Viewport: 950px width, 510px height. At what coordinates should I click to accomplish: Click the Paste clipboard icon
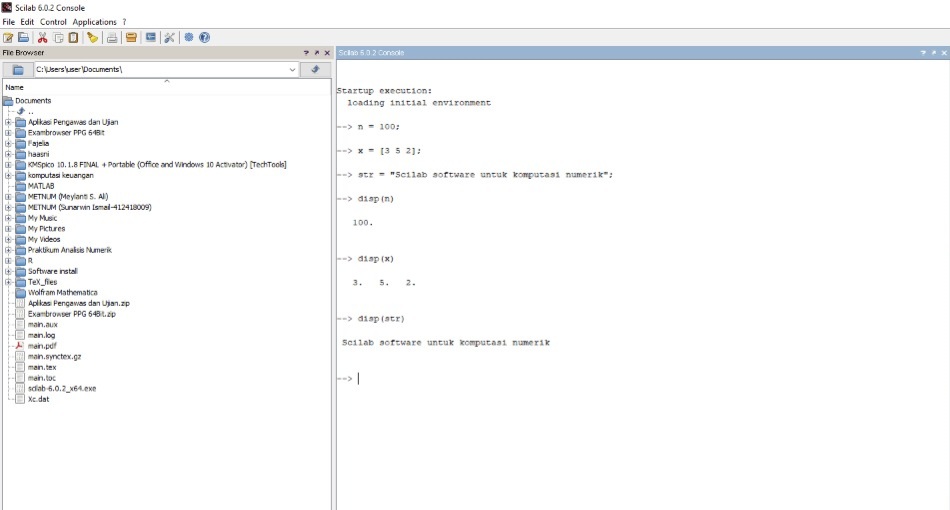tap(73, 38)
